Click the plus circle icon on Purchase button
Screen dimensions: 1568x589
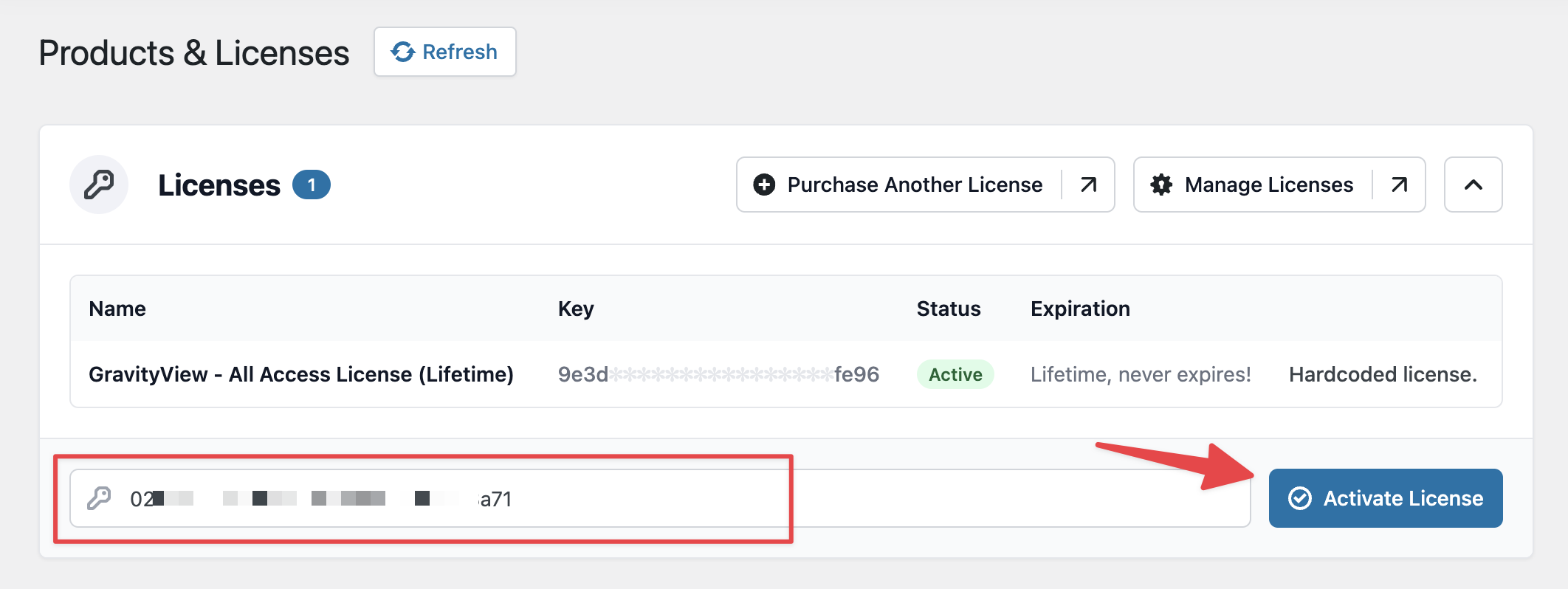(x=764, y=185)
